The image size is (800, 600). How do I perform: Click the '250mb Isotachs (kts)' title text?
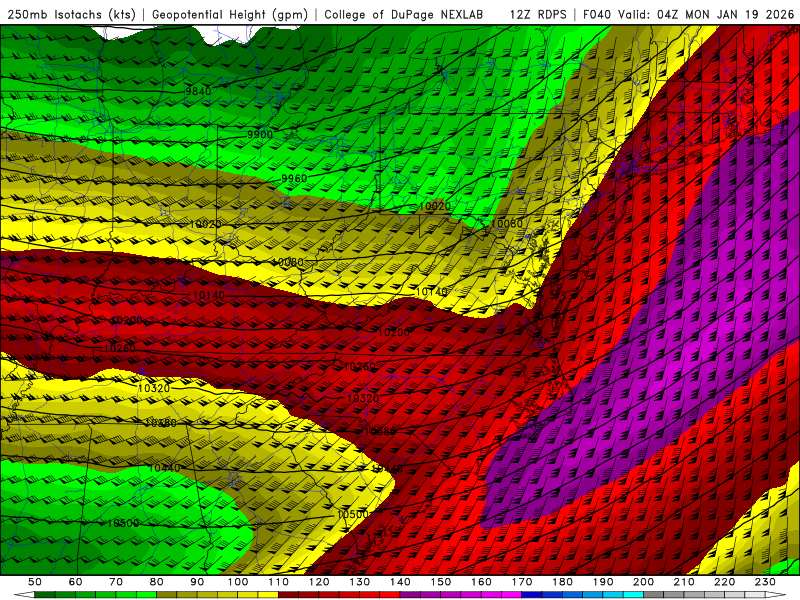click(x=72, y=14)
